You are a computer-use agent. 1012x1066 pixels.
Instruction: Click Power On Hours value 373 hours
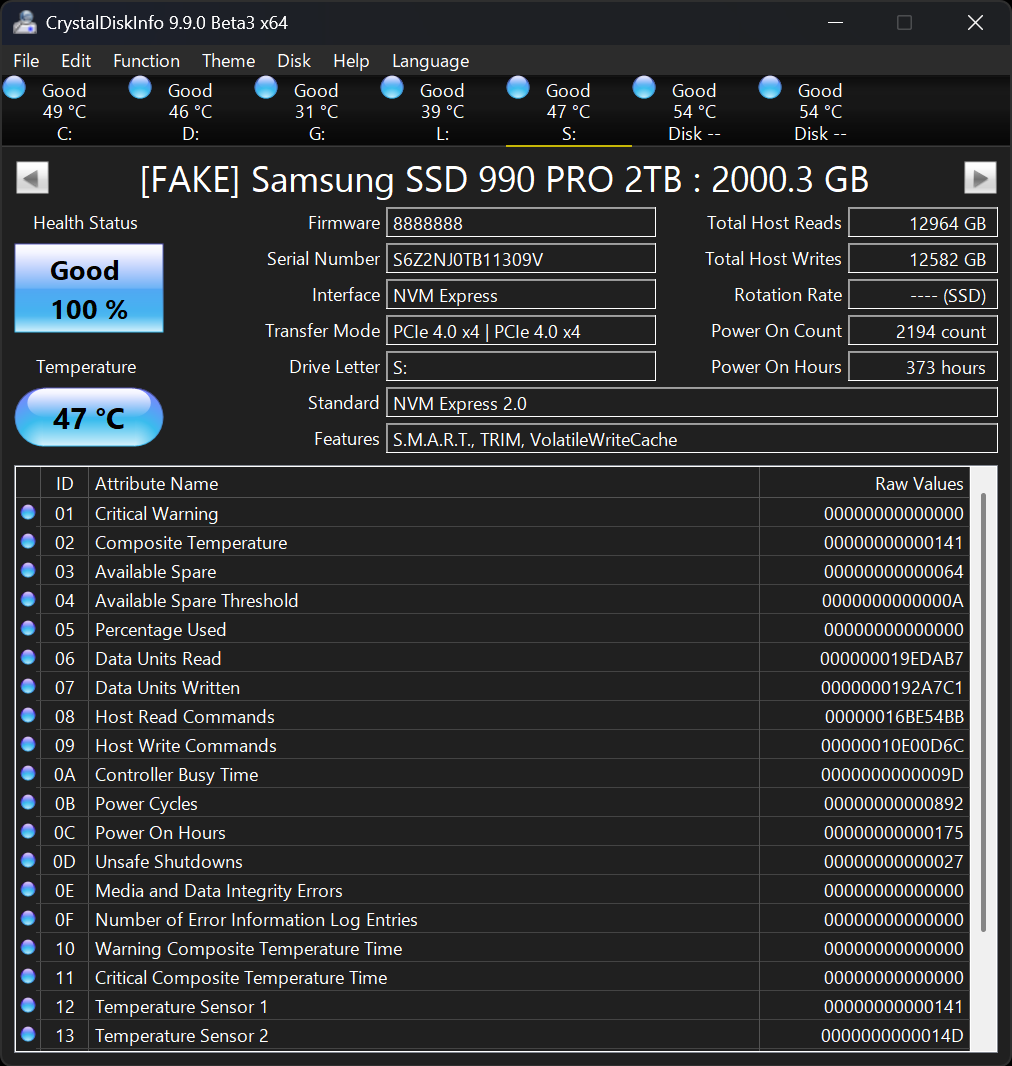tap(923, 367)
